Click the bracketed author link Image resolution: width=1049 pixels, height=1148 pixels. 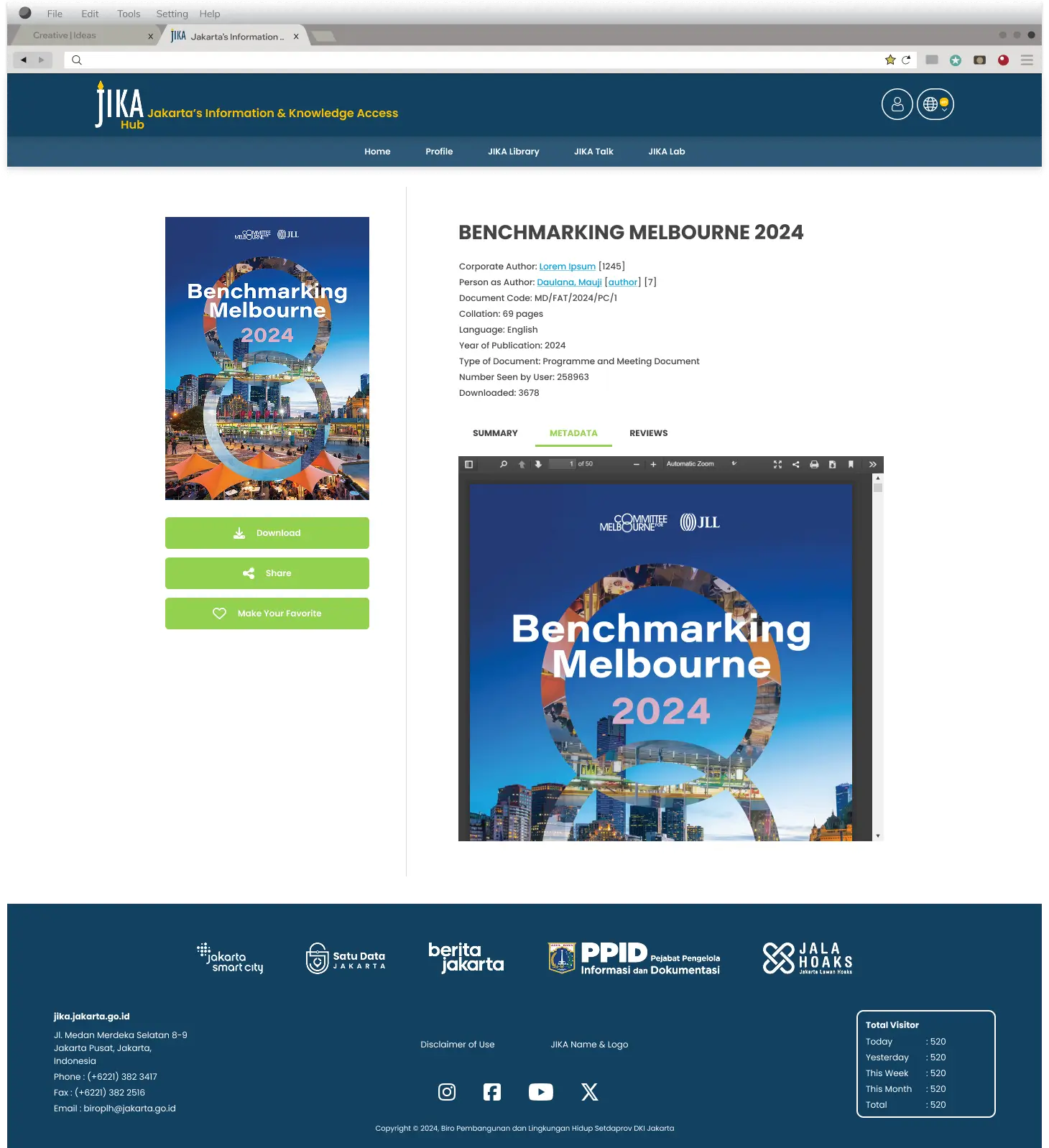pos(623,282)
